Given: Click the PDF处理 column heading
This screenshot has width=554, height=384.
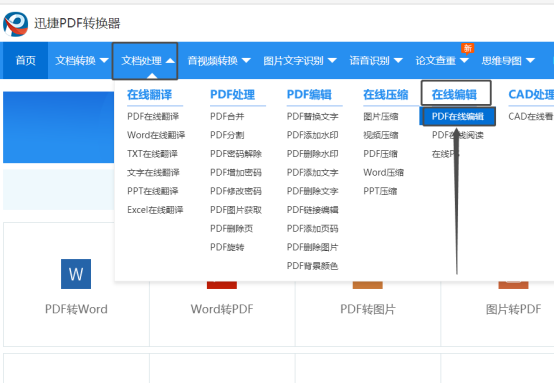Looking at the screenshot, I should click(232, 94).
